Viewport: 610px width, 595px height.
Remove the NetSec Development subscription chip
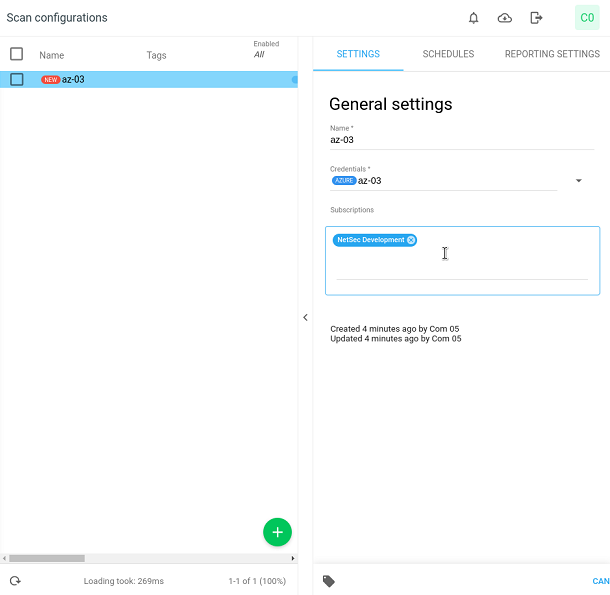tap(411, 240)
